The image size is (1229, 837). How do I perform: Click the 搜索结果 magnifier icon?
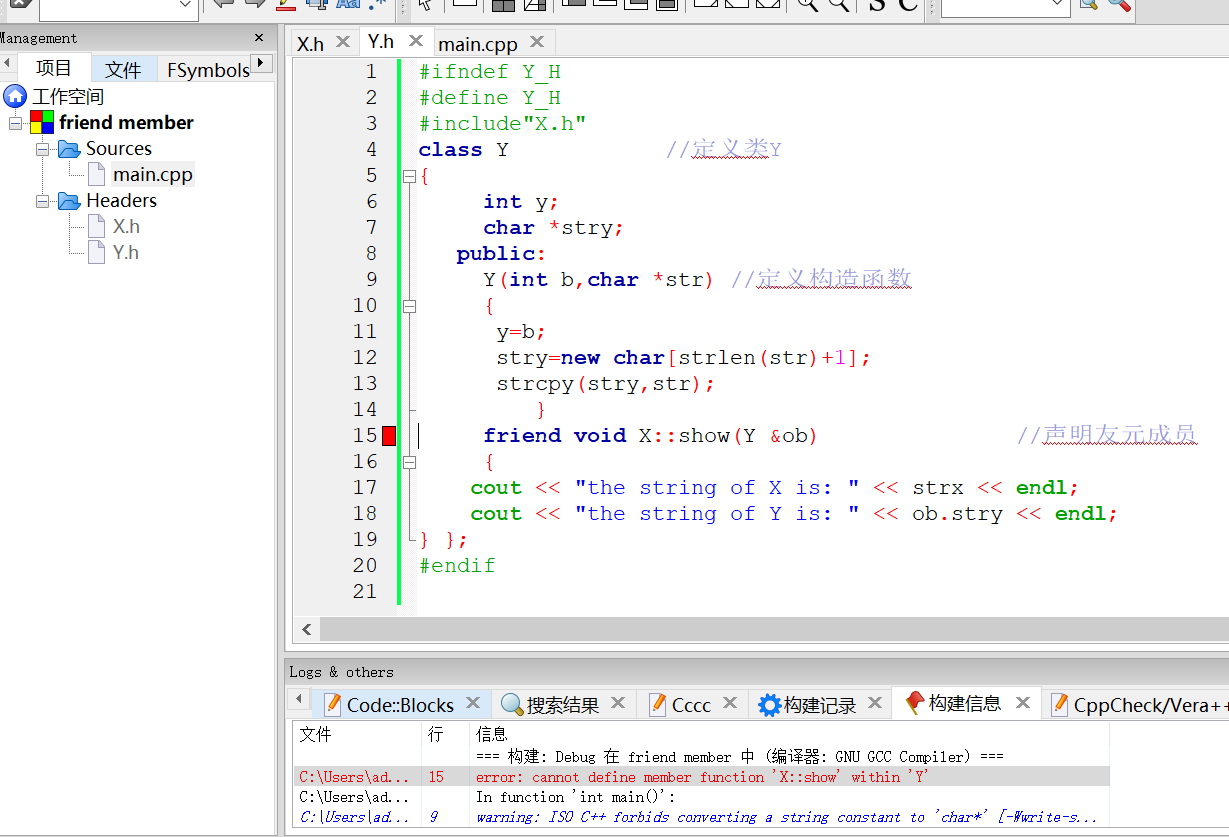coord(512,705)
